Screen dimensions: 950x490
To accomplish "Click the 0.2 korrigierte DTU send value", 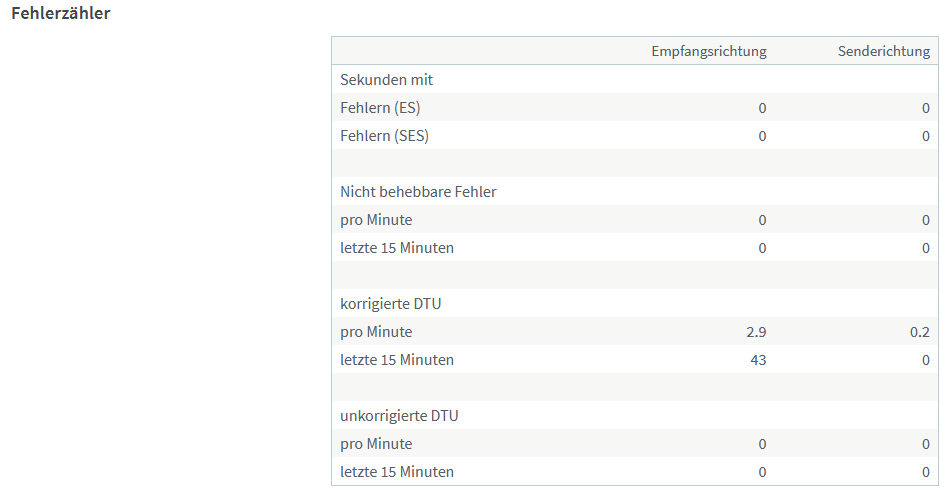I will [x=920, y=332].
